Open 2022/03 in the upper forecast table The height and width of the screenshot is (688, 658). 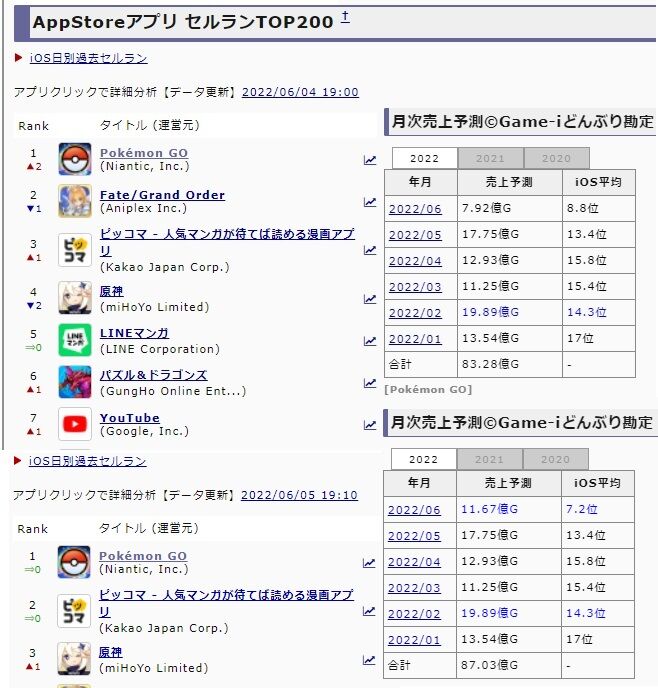(x=415, y=287)
